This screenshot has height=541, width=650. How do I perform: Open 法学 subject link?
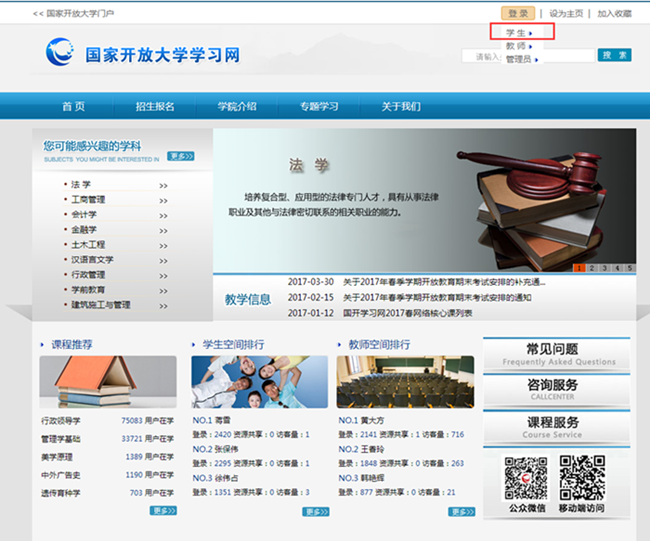click(81, 184)
